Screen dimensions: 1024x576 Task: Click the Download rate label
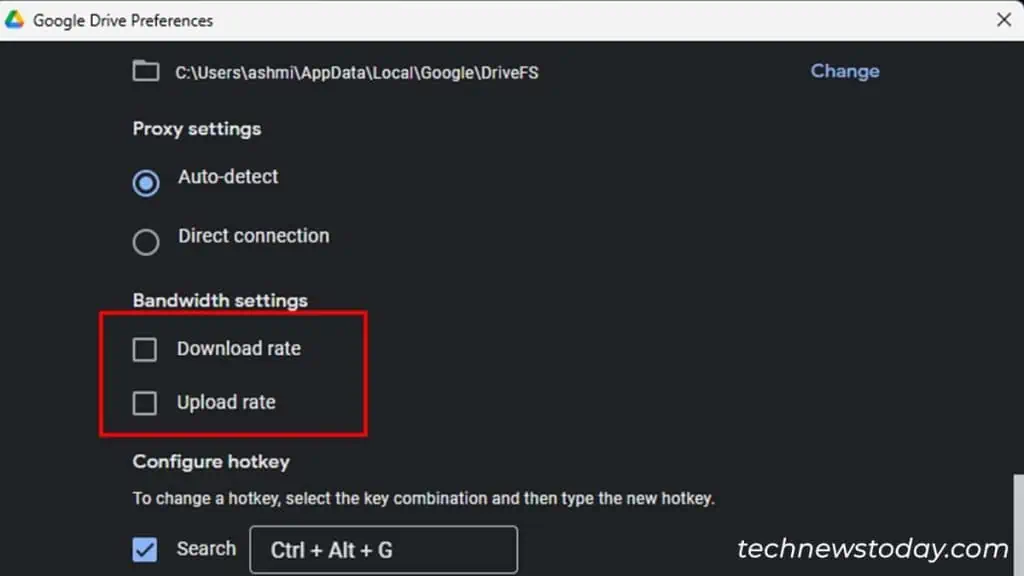tap(239, 349)
